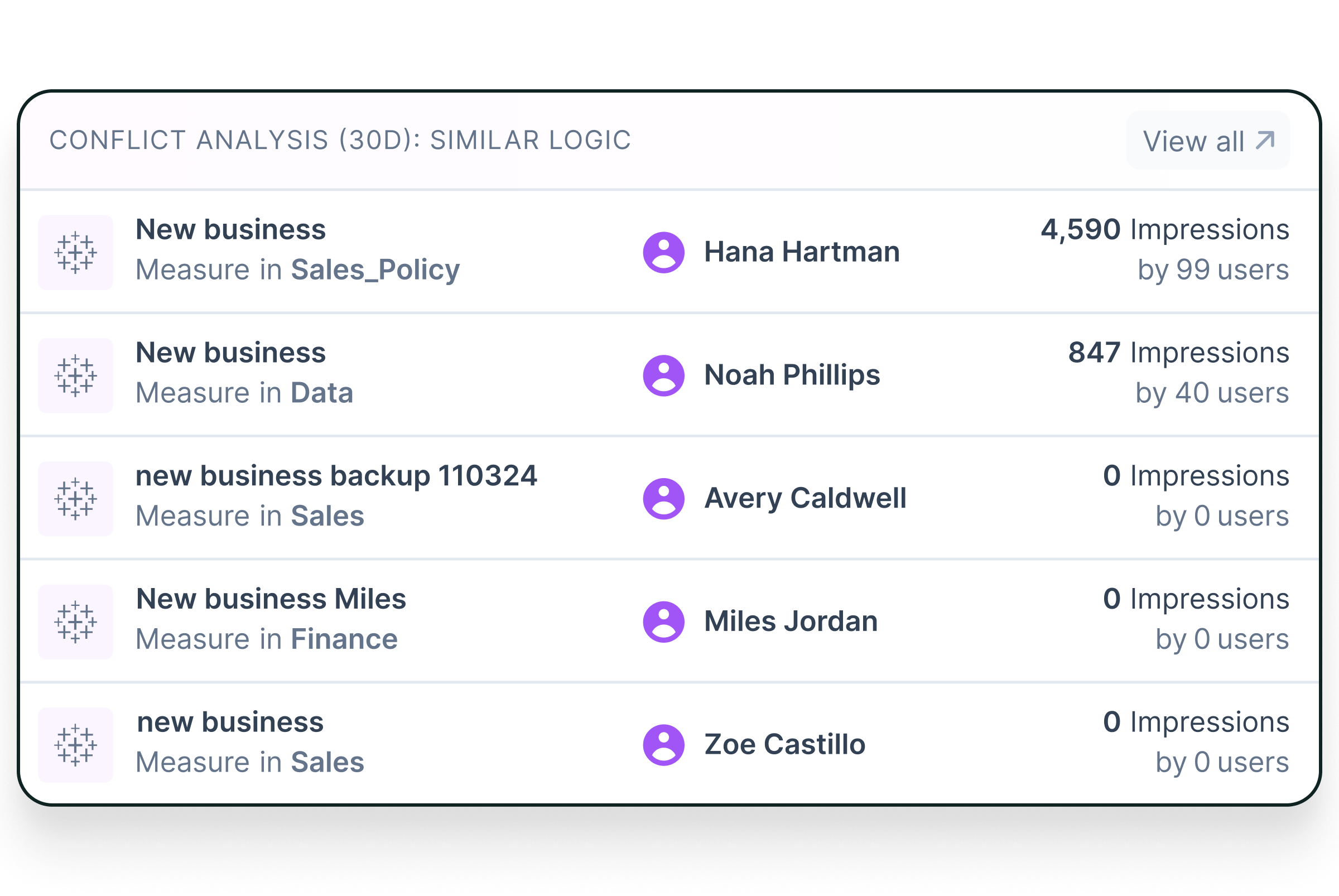The width and height of the screenshot is (1339, 896).
Task: Click Avery Caldwell's avatar icon
Action: [x=663, y=497]
